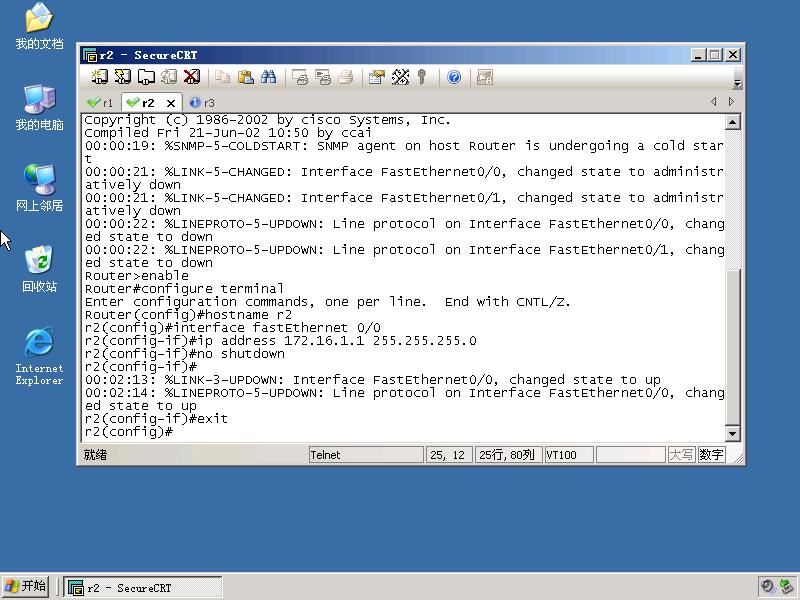
Task: Click the 'Telnet' status bar entry
Action: click(366, 455)
